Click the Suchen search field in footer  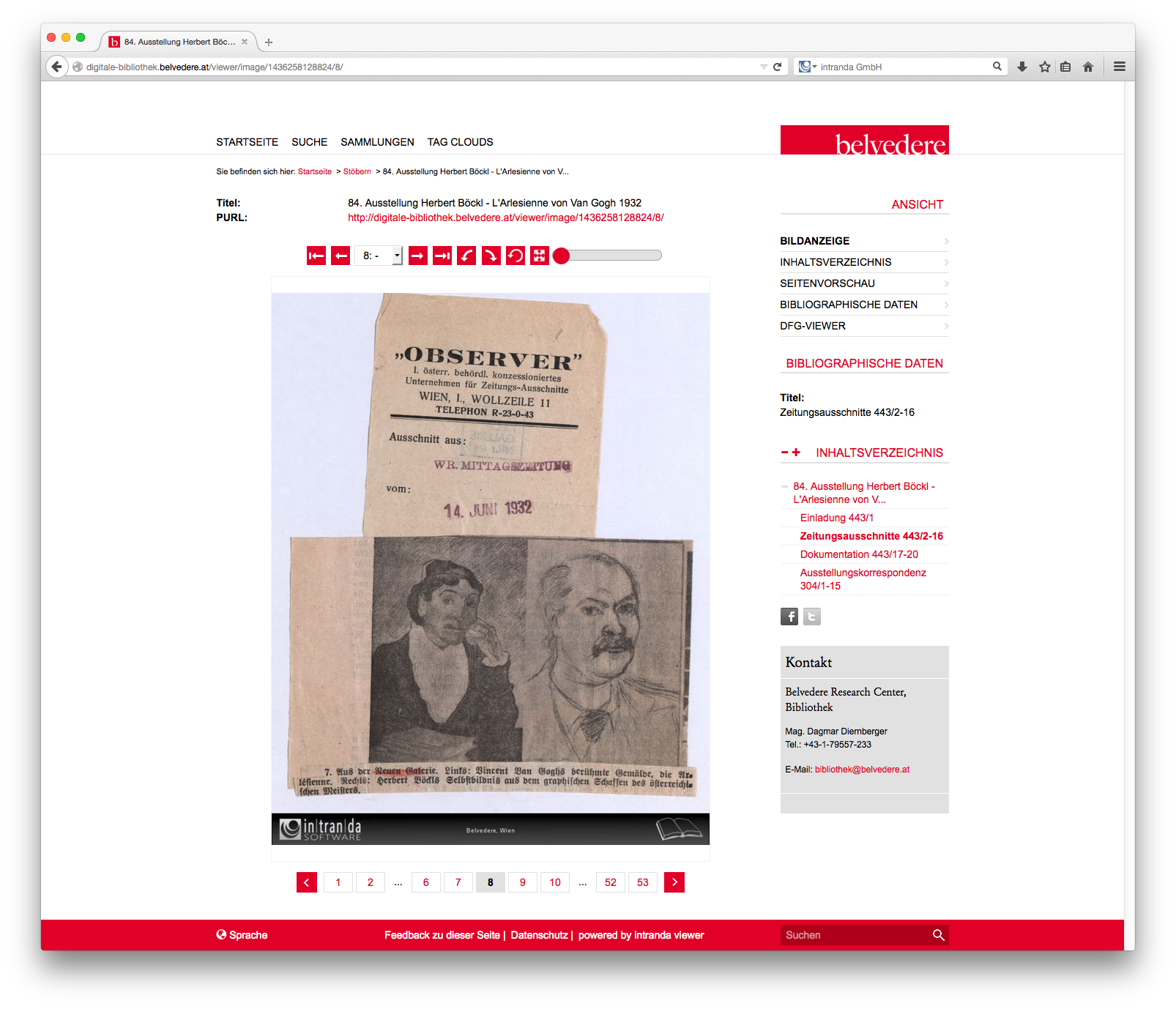point(854,935)
